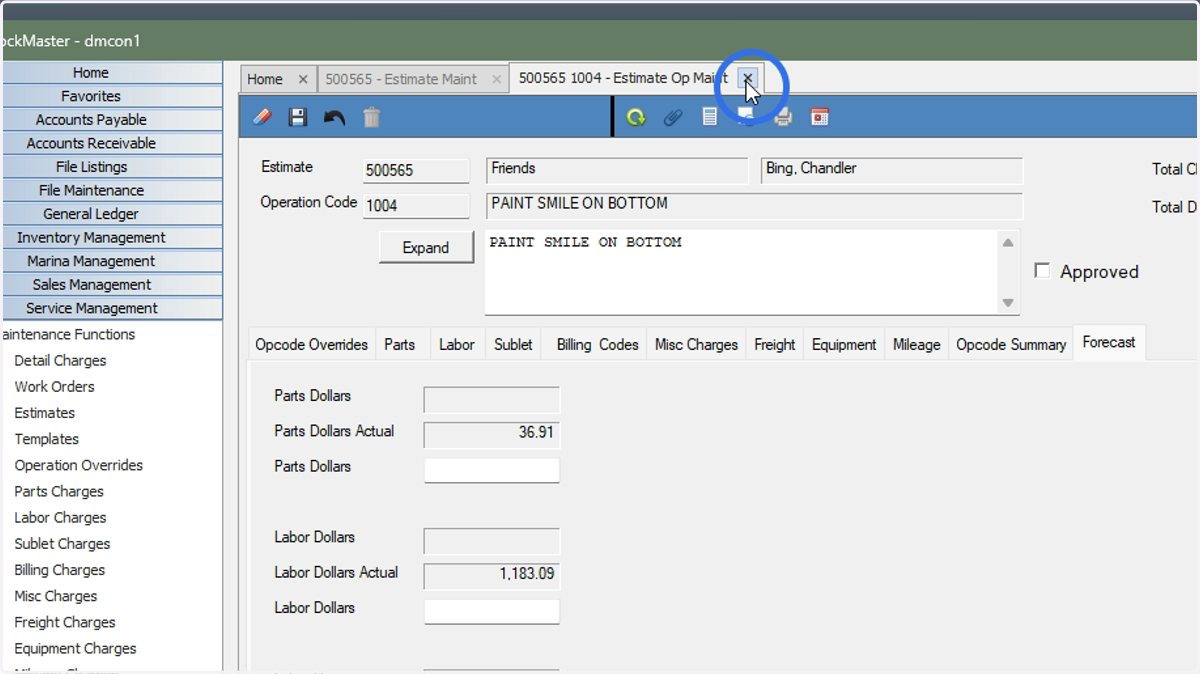This screenshot has height=674, width=1200.
Task: Select Parts Charges in function list
Action: tap(59, 491)
